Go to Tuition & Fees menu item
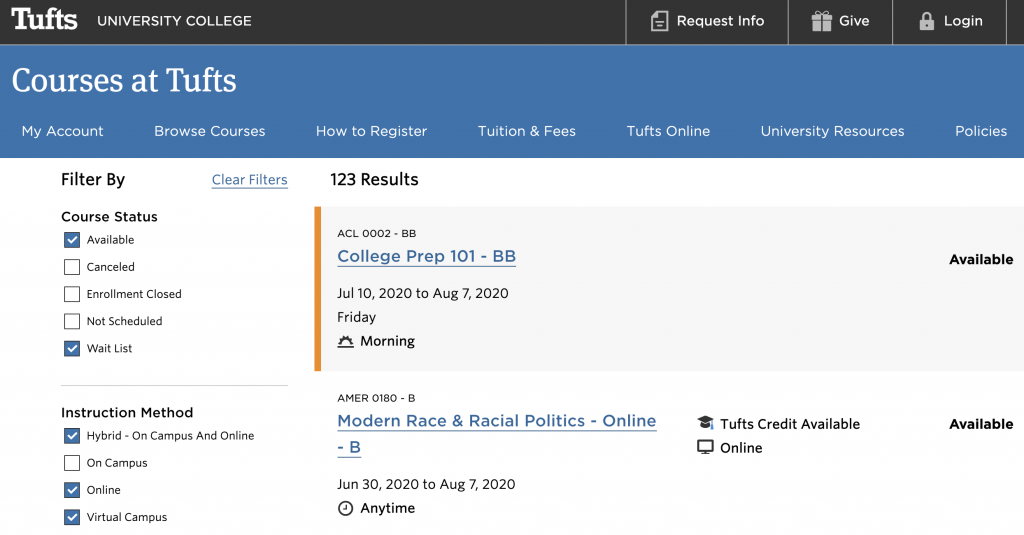Screen dimensions: 1024x535 point(526,131)
